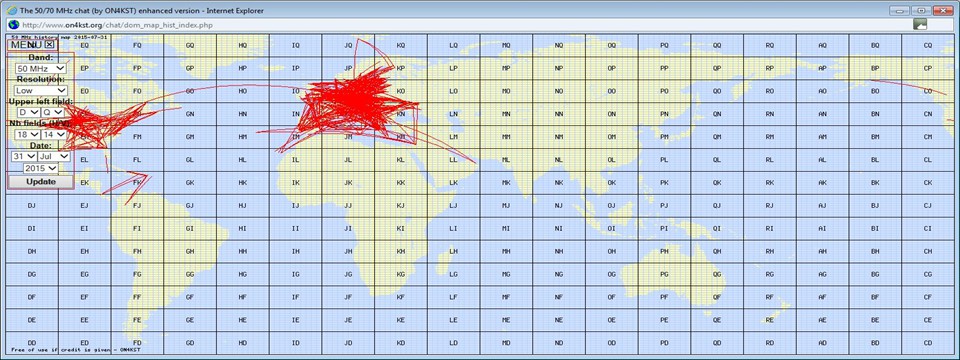
Task: Close the Internet Explorer window
Action: (942, 10)
